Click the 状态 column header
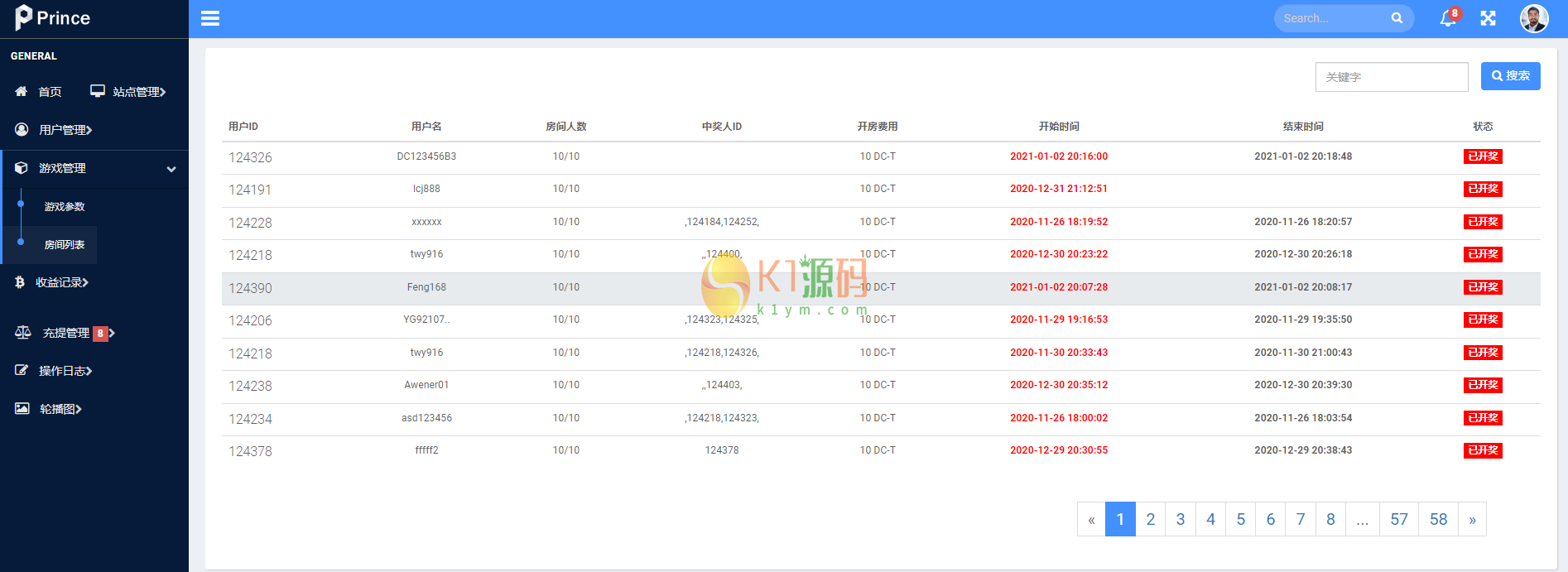Image resolution: width=1568 pixels, height=572 pixels. 1483,127
